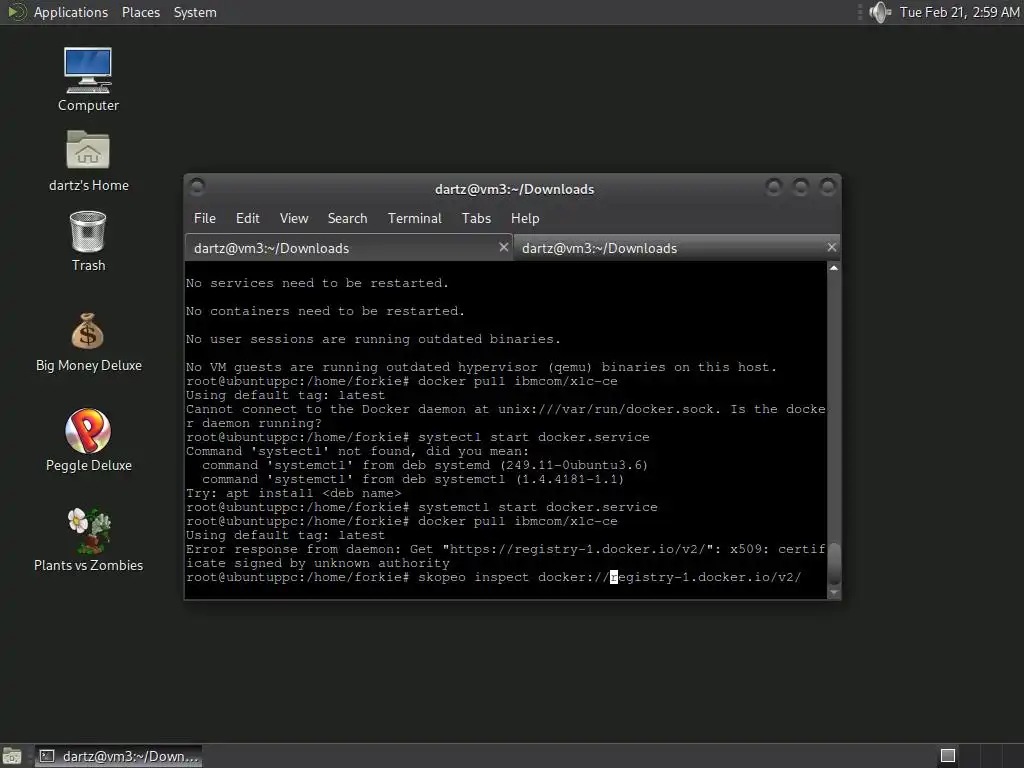Maximize the terminal window
This screenshot has height=768, width=1024.
[x=801, y=187]
